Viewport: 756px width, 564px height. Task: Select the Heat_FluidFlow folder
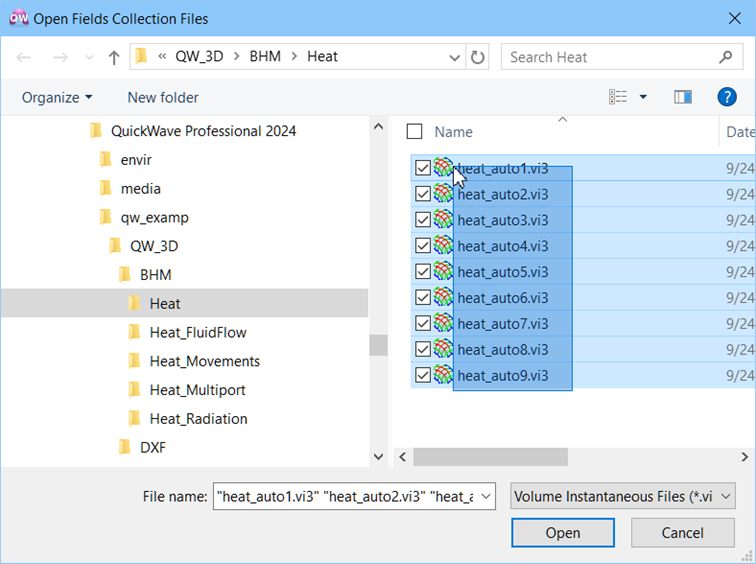point(188,332)
